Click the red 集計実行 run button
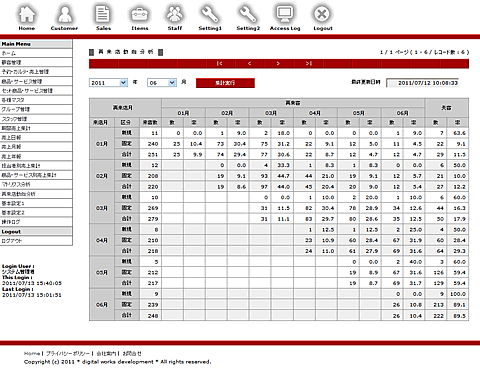Screen dimensions: 480x372 pyautogui.click(x=225, y=83)
